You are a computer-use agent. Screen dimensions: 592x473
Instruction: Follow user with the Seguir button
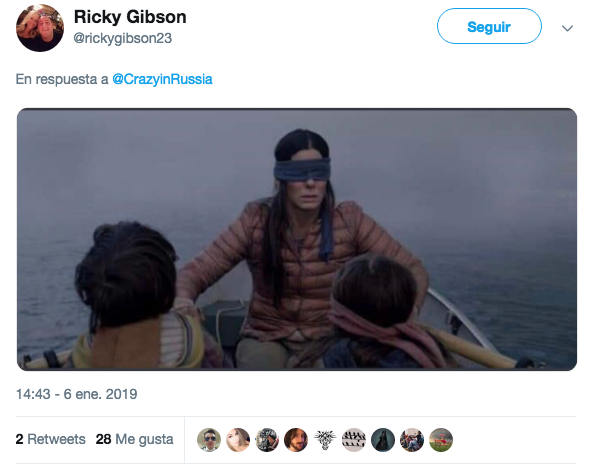pos(489,26)
